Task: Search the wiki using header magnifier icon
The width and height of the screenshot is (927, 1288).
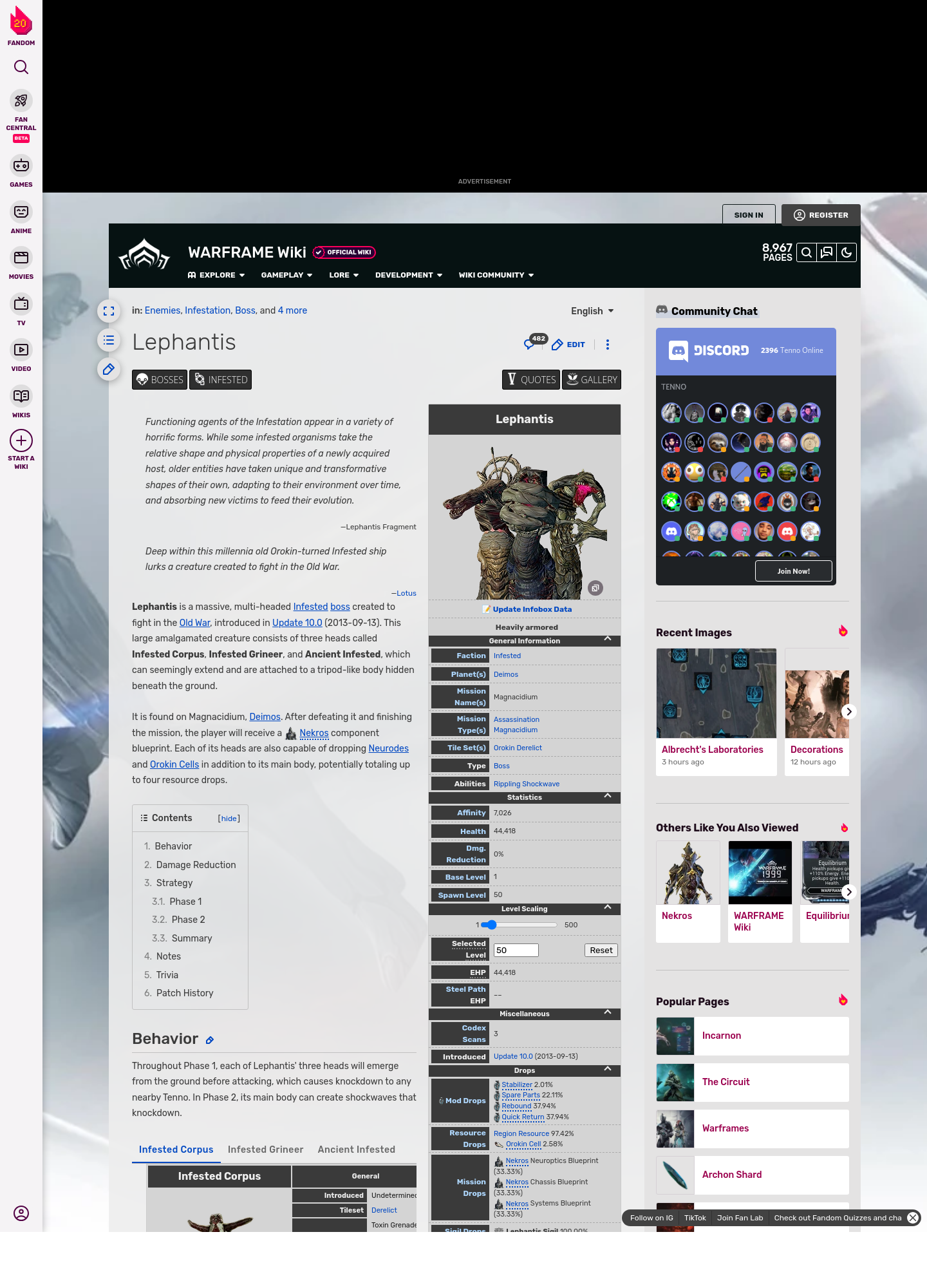Action: (807, 252)
